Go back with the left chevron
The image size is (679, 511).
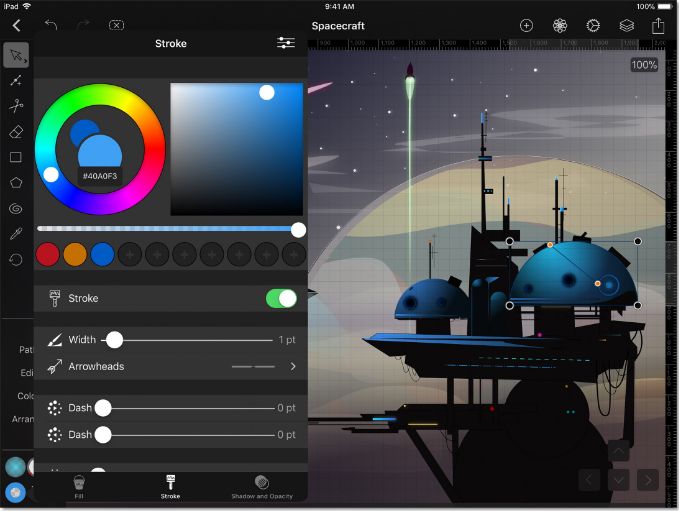[16, 26]
